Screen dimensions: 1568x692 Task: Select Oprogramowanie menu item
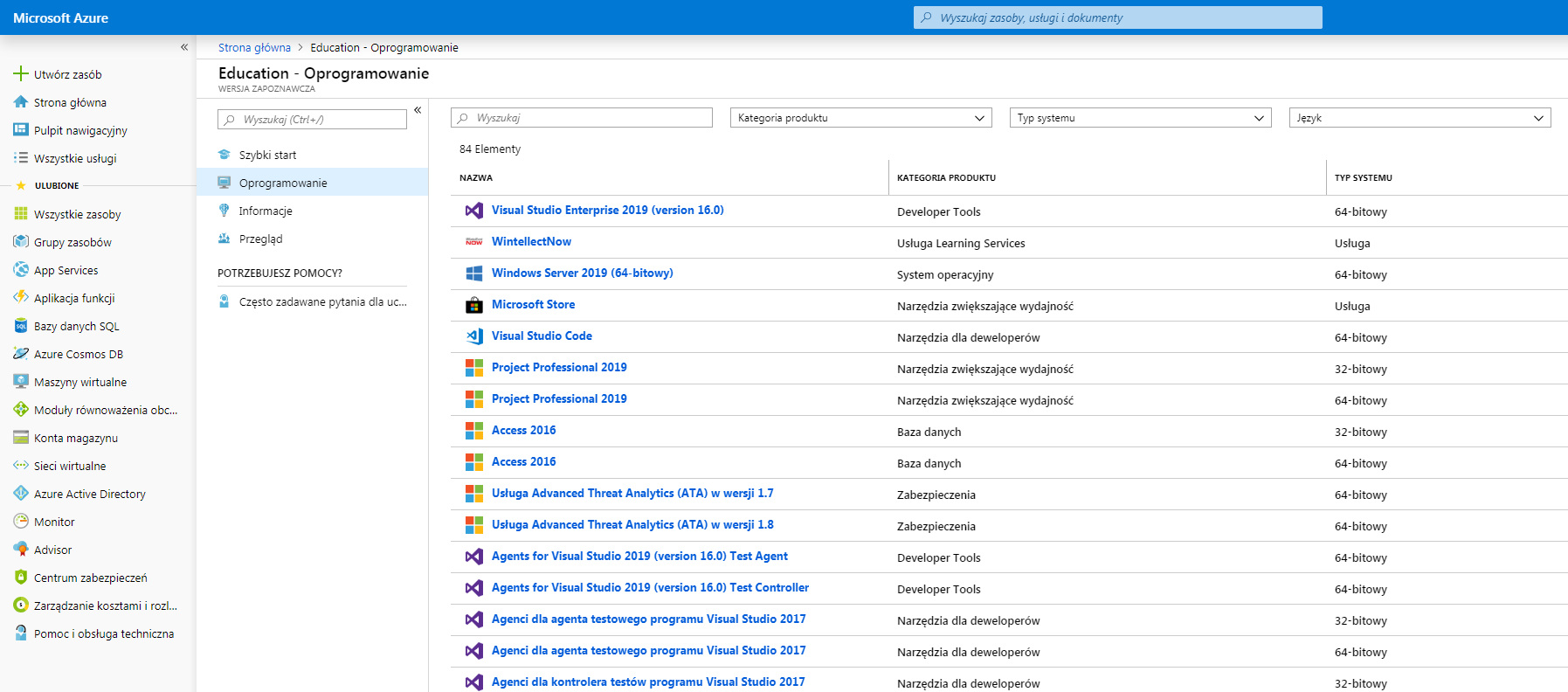(x=313, y=183)
